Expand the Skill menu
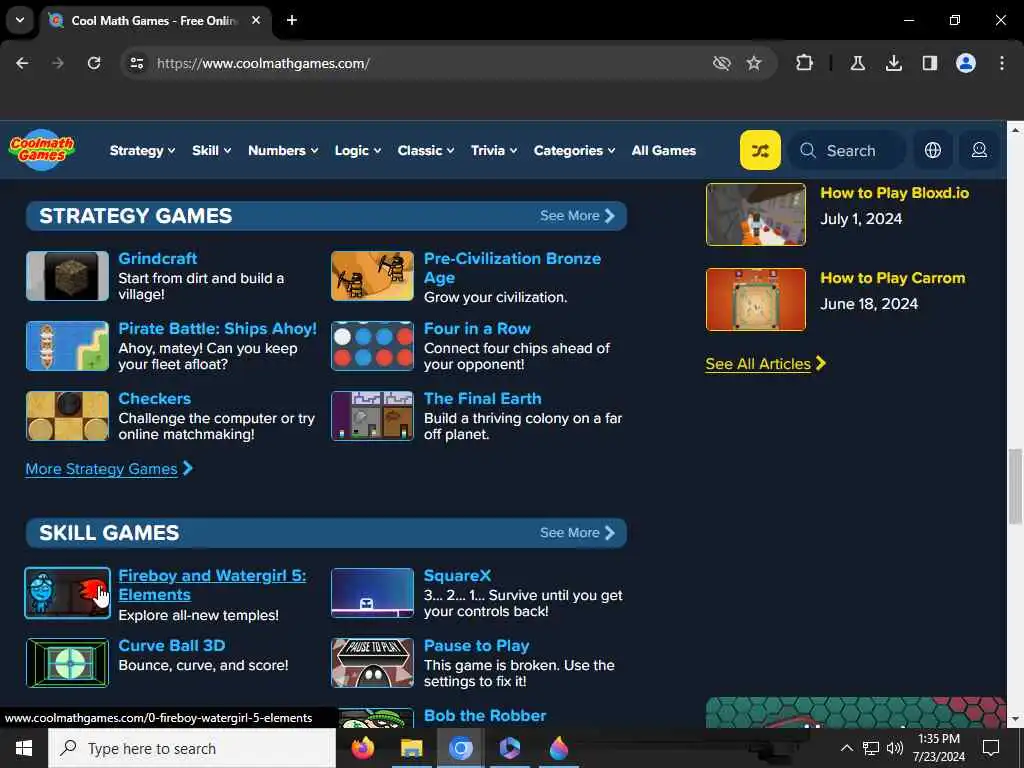The height and width of the screenshot is (768, 1024). 212,150
